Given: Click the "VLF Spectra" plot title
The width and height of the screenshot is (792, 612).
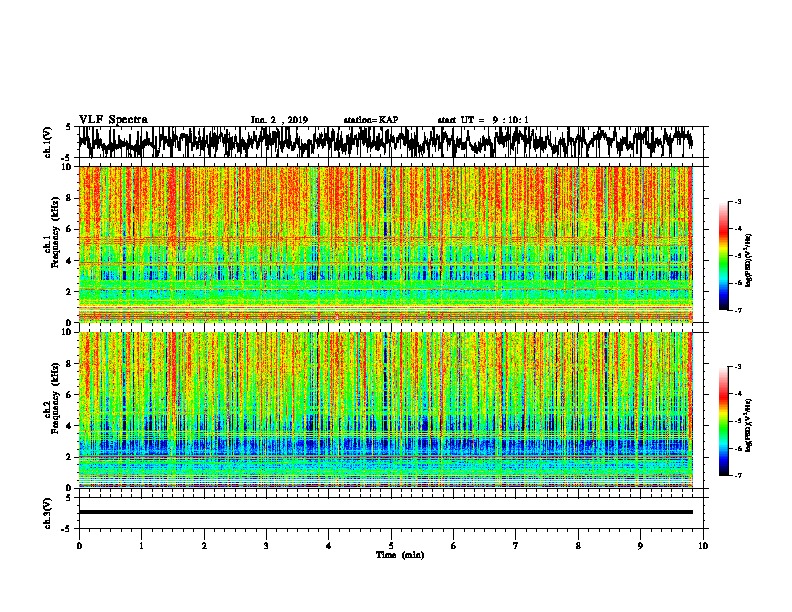Looking at the screenshot, I should tap(113, 120).
